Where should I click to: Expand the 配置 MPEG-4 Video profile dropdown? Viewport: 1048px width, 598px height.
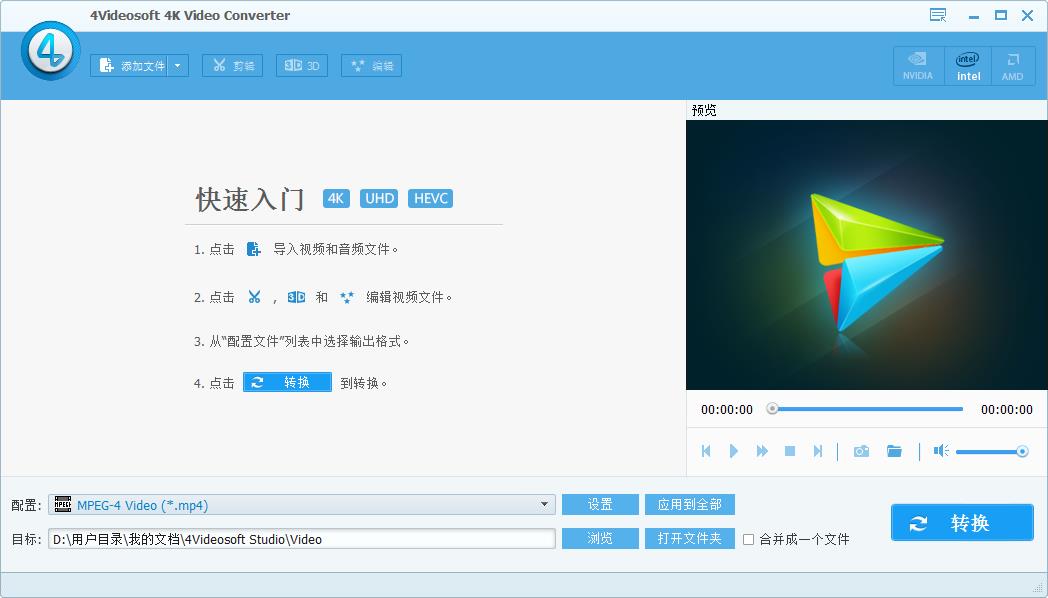click(x=545, y=505)
